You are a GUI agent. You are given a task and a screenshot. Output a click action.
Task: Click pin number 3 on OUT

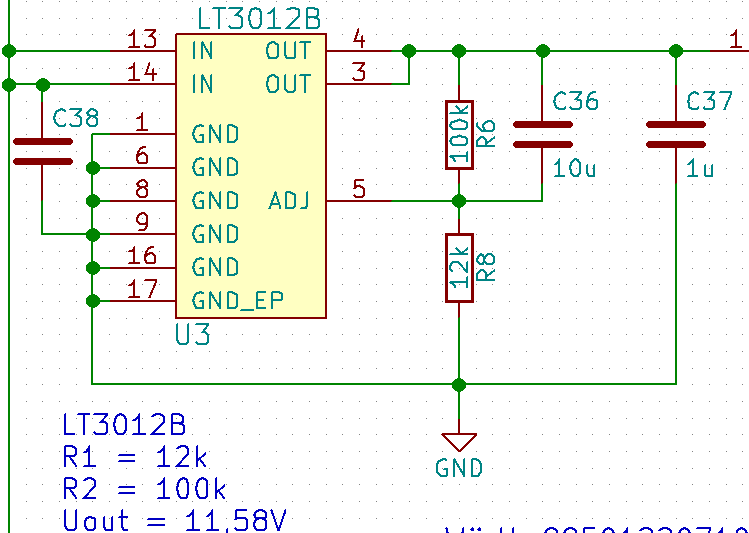pos(359,73)
